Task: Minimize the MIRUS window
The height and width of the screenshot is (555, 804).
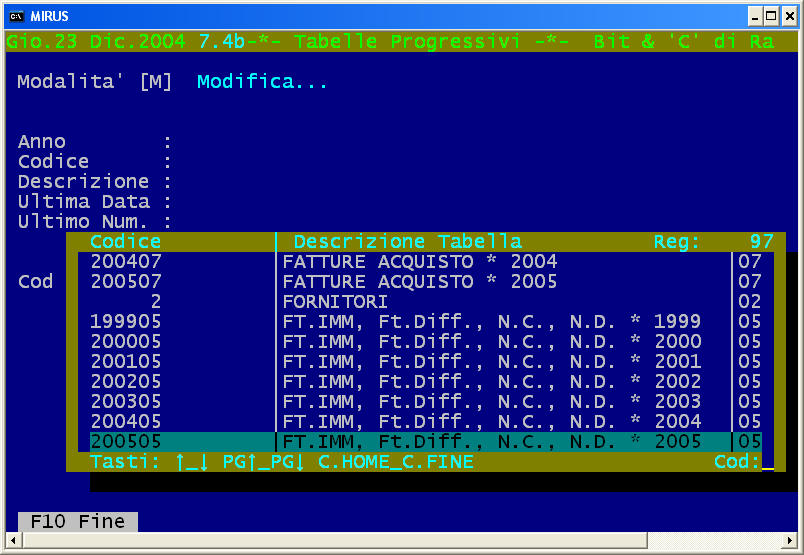Action: [x=755, y=16]
